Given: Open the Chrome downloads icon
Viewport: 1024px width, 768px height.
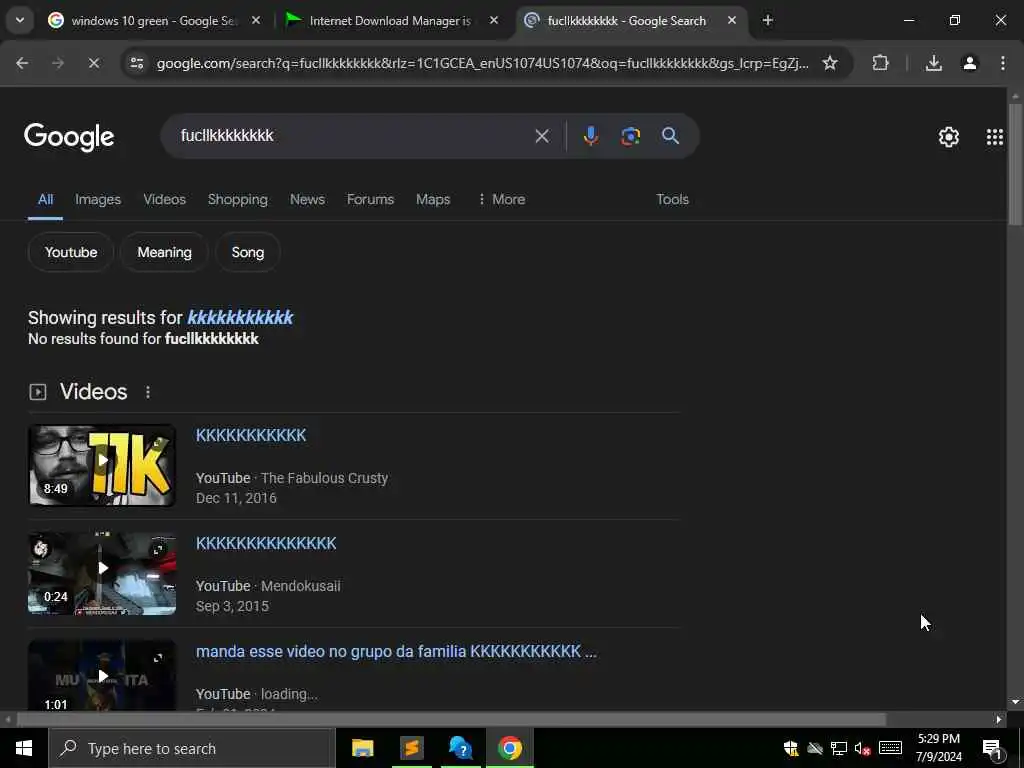Looking at the screenshot, I should [934, 63].
